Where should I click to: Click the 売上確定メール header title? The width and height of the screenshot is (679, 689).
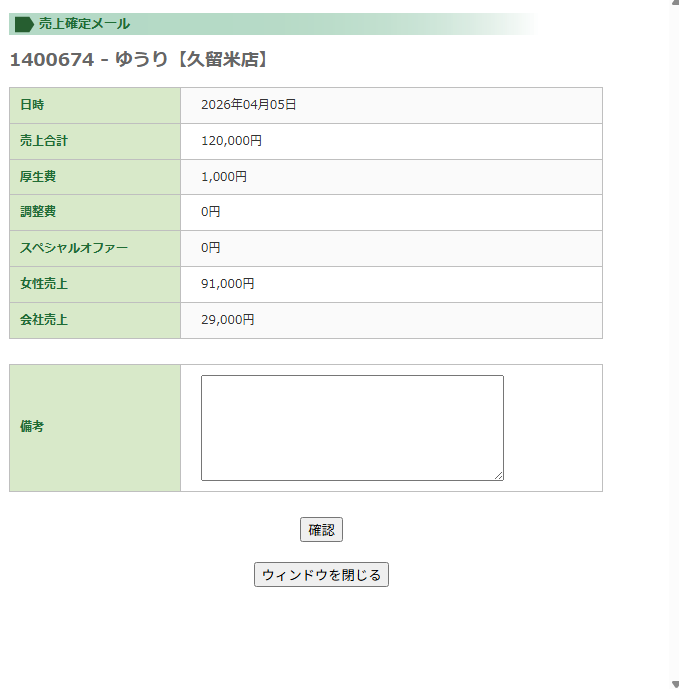point(84,24)
